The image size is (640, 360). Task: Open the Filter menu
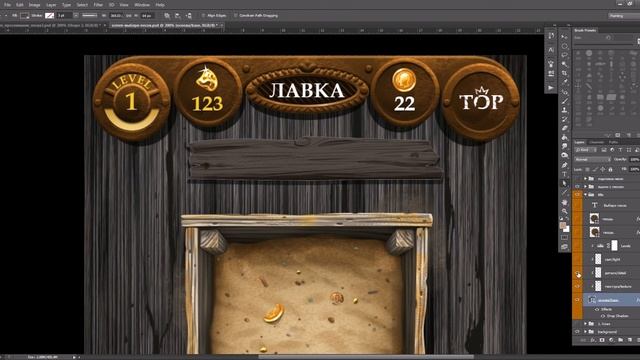coord(98,5)
